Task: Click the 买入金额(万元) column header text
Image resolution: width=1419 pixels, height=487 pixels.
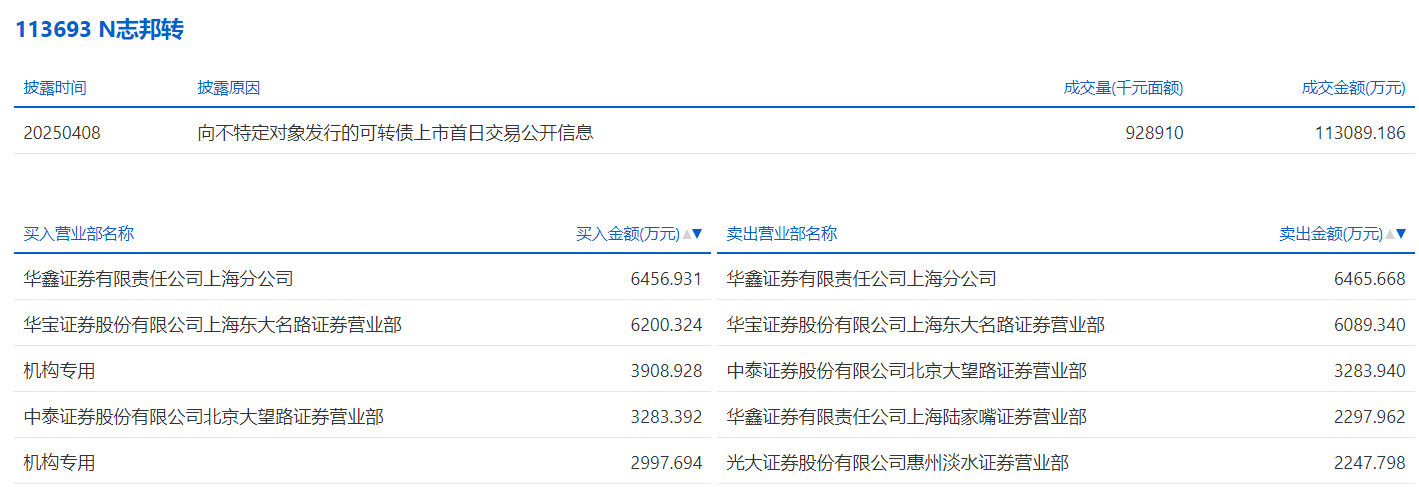Action: [627, 234]
